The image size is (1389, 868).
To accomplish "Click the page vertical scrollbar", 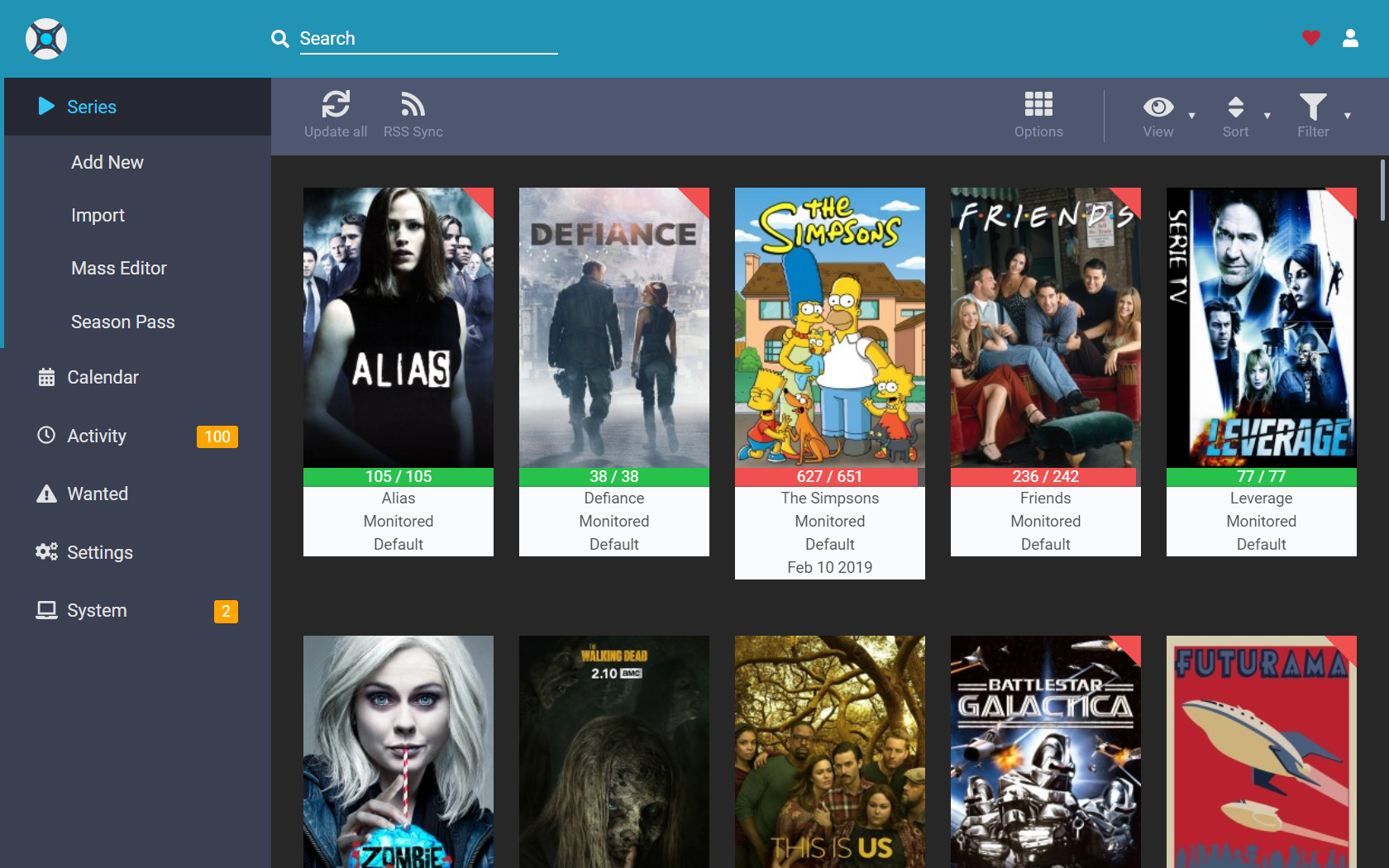I will pyautogui.click(x=1382, y=190).
